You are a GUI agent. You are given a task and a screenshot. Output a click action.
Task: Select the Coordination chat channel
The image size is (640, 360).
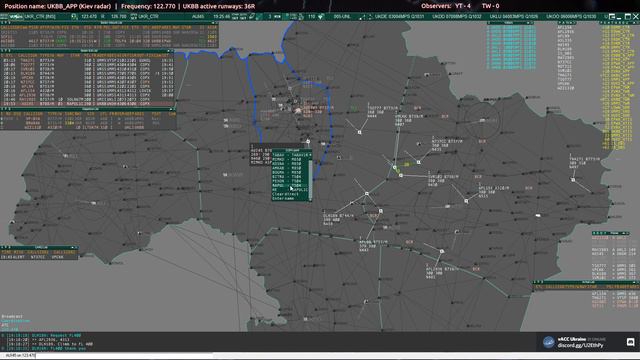tap(16, 321)
